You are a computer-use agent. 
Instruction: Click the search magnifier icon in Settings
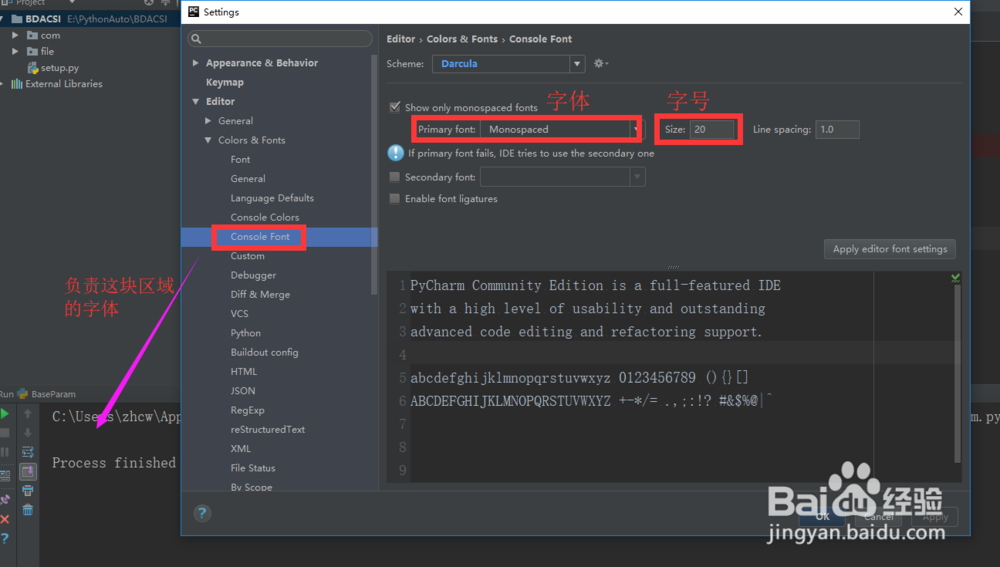click(x=196, y=39)
